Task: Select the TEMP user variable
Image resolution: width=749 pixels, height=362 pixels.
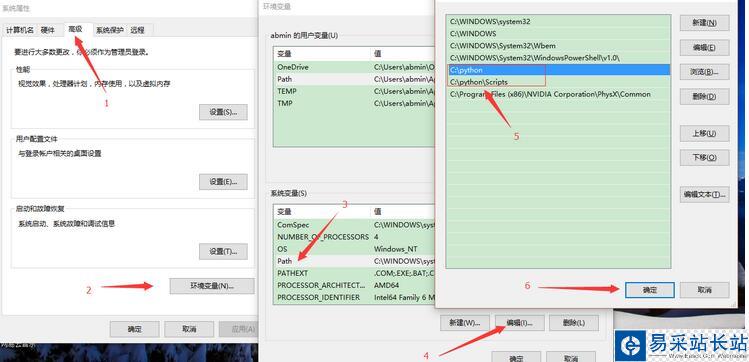Action: pyautogui.click(x=354, y=91)
